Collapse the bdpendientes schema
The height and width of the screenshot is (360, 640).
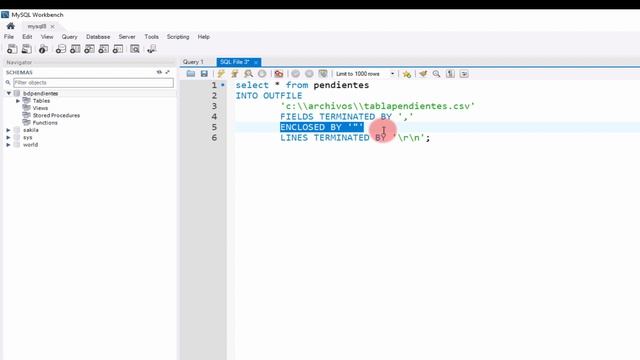[9, 93]
